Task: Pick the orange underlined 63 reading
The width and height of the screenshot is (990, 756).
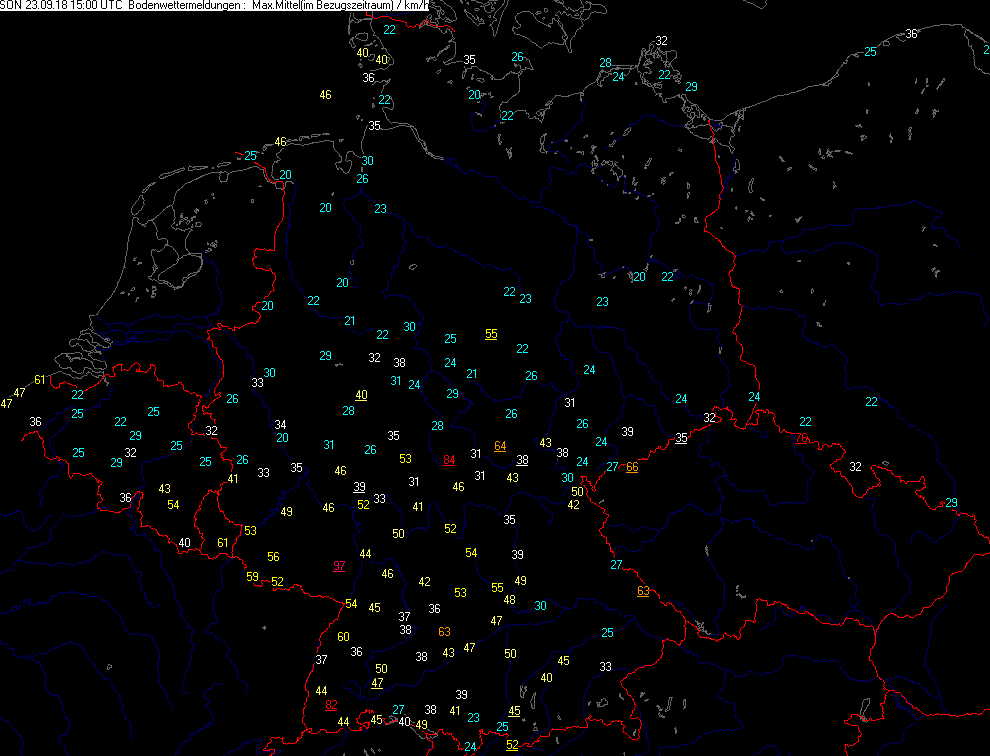Action: coord(642,591)
